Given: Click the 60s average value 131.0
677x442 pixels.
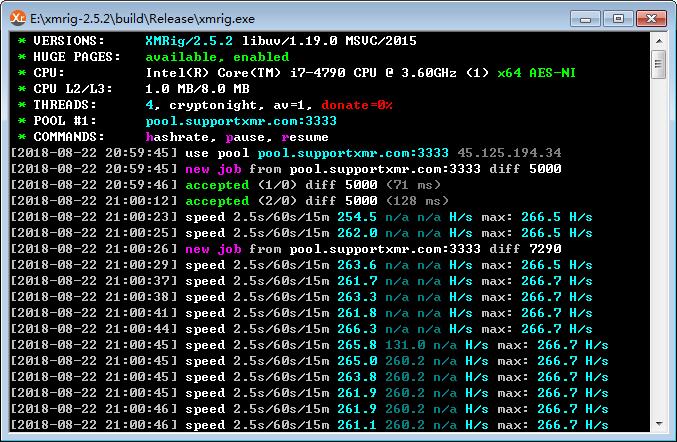Looking at the screenshot, I should [405, 345].
